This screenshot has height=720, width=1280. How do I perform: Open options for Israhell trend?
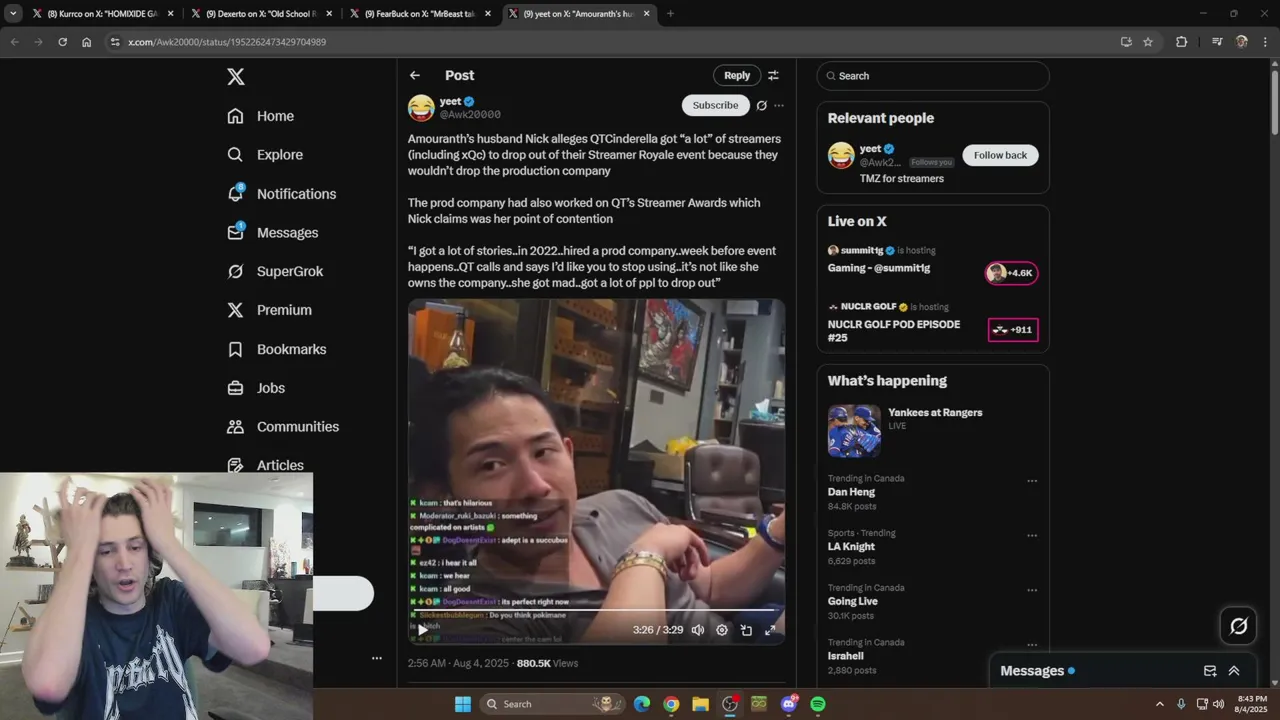[1032, 645]
